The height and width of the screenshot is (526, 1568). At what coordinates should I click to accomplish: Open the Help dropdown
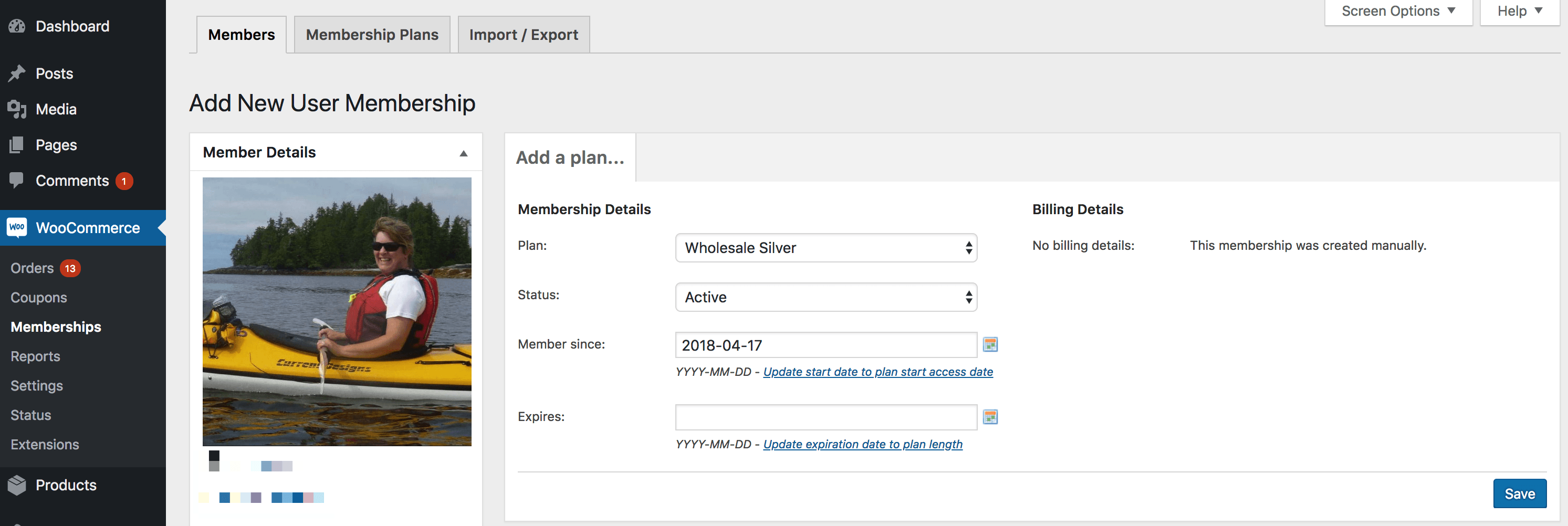(1519, 12)
